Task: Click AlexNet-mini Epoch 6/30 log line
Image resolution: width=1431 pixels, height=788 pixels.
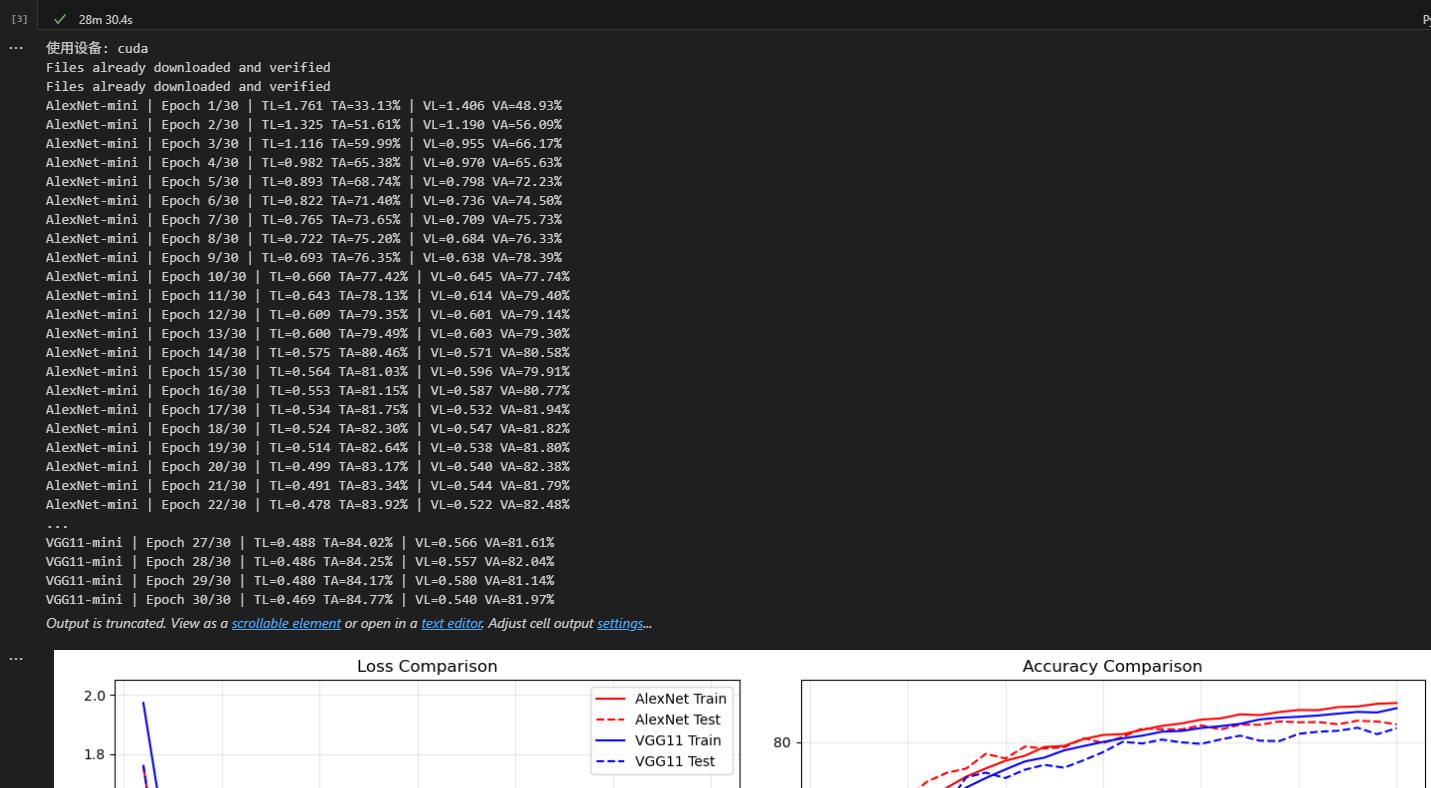Action: point(304,200)
